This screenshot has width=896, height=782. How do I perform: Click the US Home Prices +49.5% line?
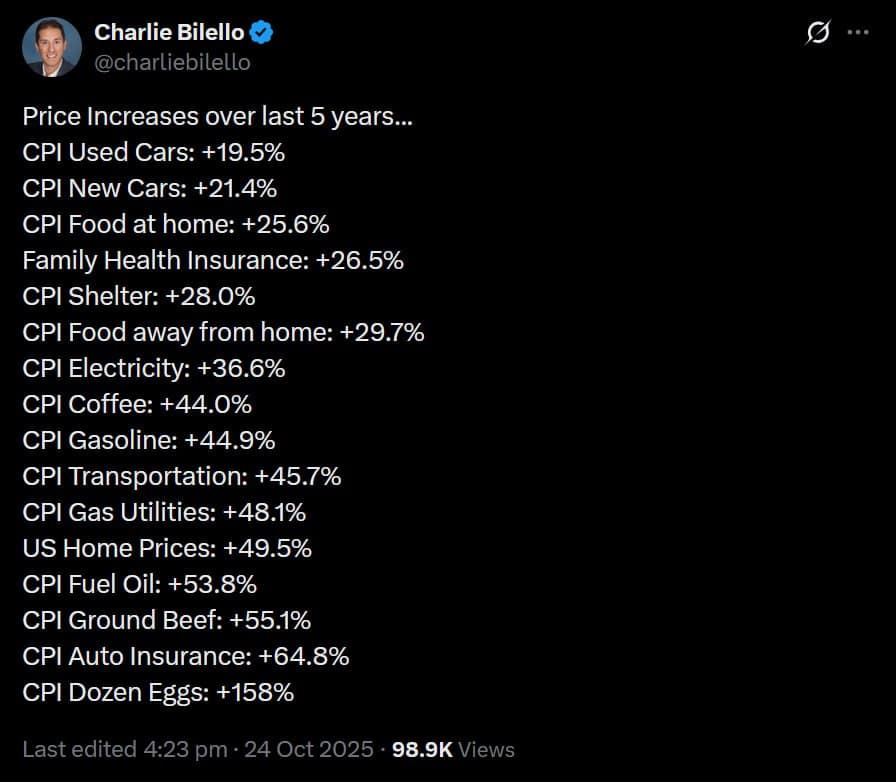[x=167, y=548]
